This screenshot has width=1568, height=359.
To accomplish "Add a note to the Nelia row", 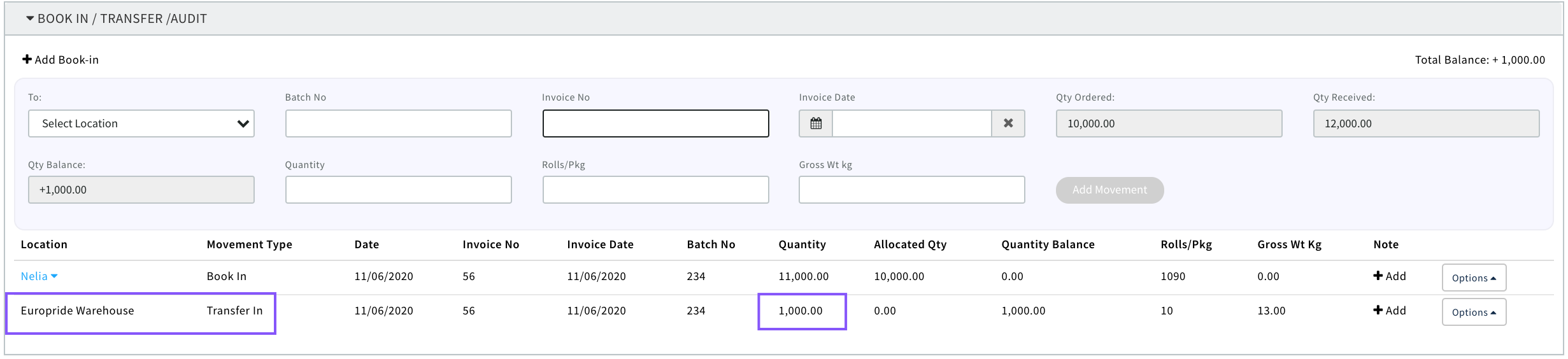I will [1389, 276].
